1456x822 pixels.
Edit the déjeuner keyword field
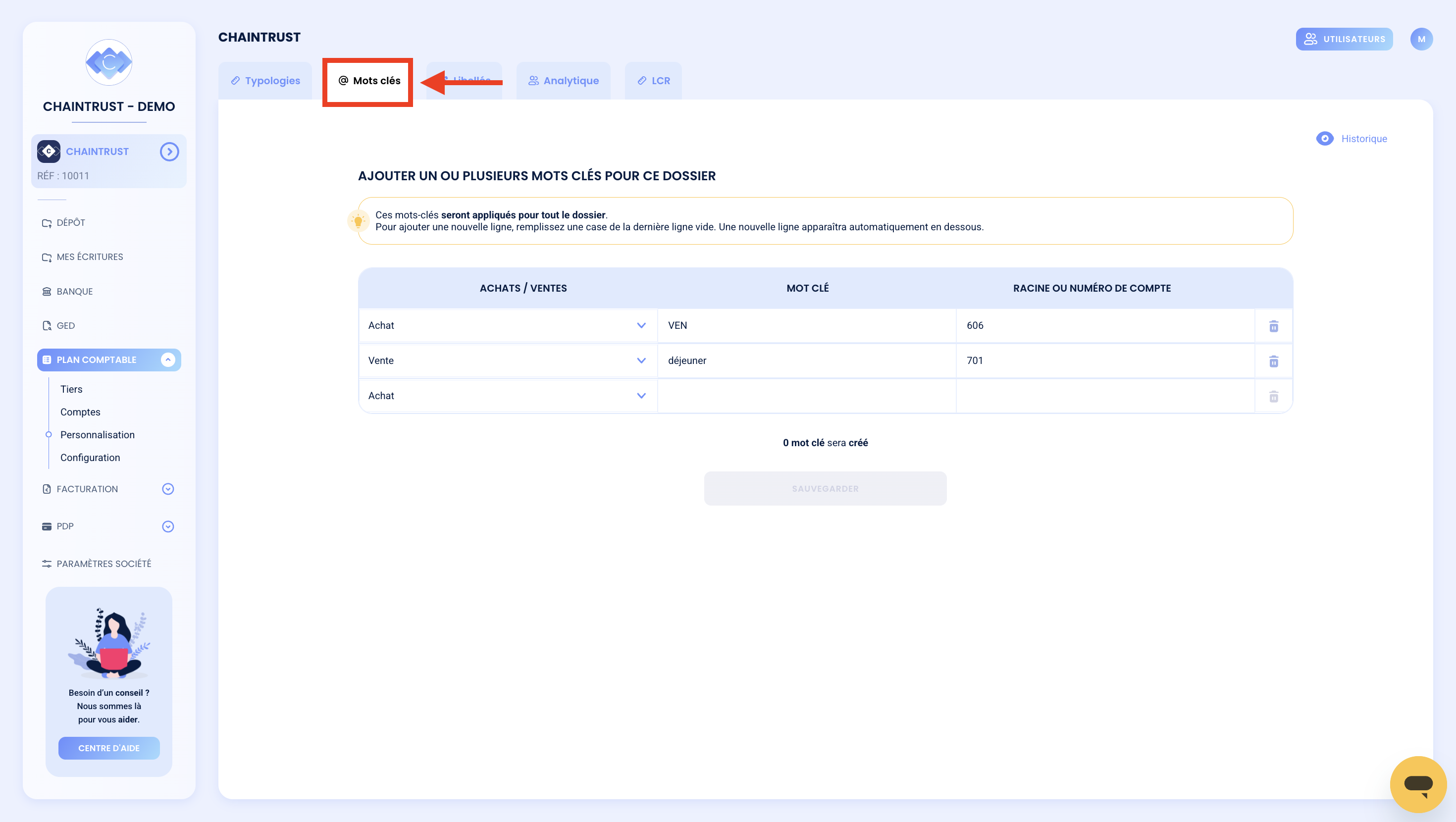pyautogui.click(x=807, y=360)
